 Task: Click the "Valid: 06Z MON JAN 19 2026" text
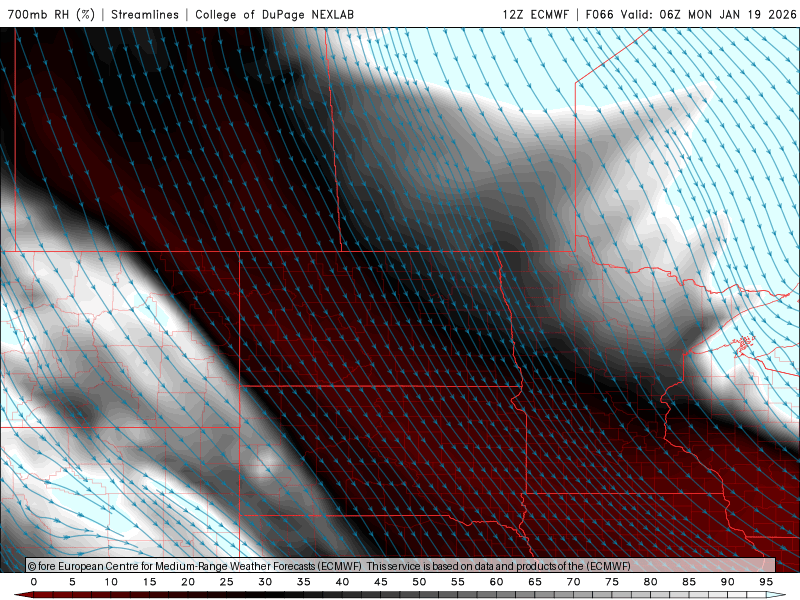[708, 14]
